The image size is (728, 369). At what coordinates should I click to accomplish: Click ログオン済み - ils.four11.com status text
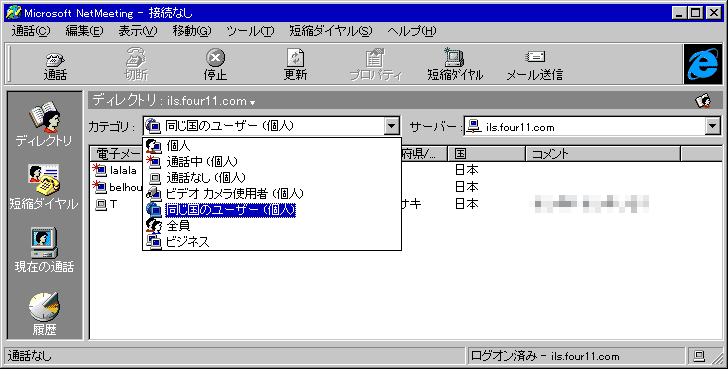(545, 356)
